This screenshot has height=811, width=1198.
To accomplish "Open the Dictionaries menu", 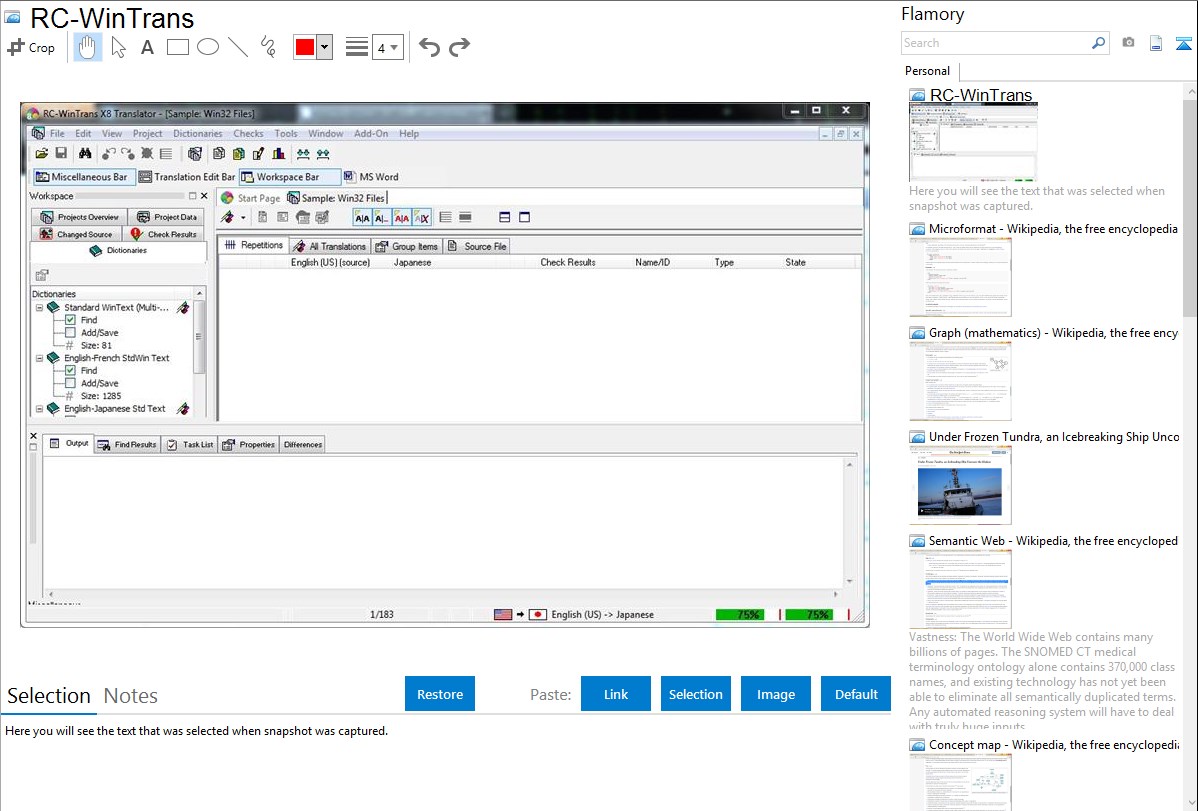I will [x=197, y=134].
